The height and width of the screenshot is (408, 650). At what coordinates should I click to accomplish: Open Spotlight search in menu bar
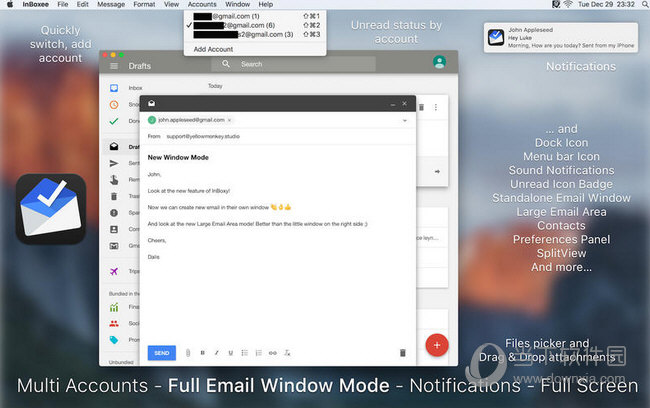pyautogui.click(x=644, y=4)
